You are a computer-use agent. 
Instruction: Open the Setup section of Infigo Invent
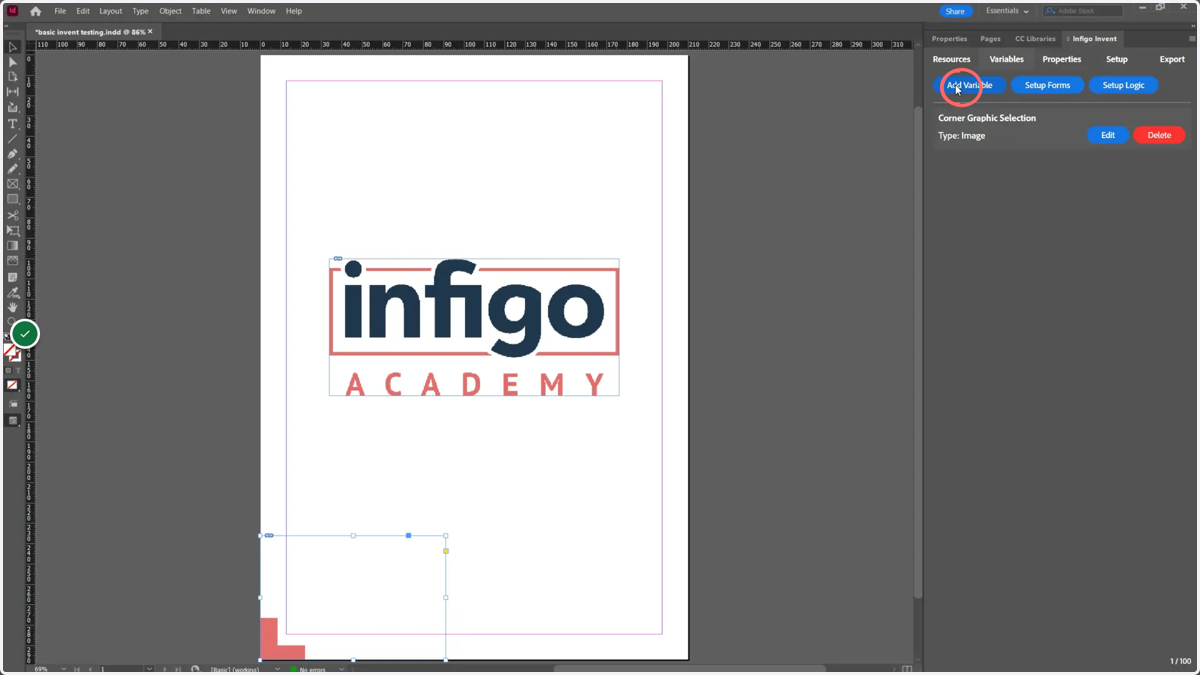(1117, 59)
